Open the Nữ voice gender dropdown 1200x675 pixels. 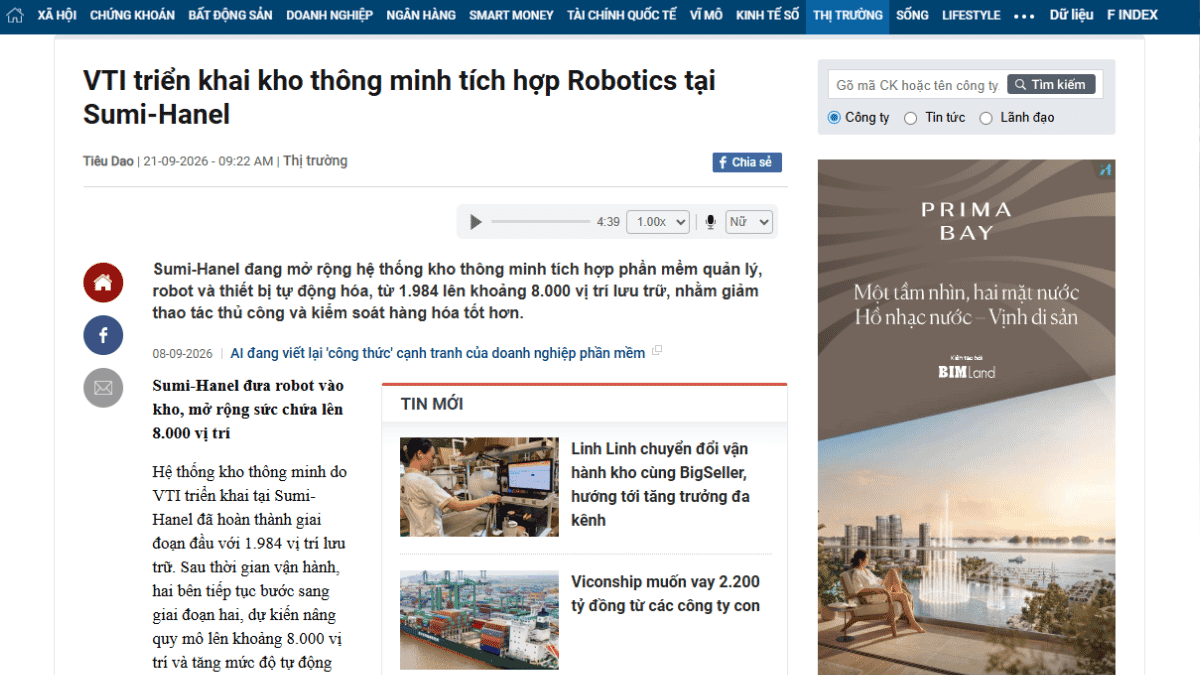coord(749,222)
